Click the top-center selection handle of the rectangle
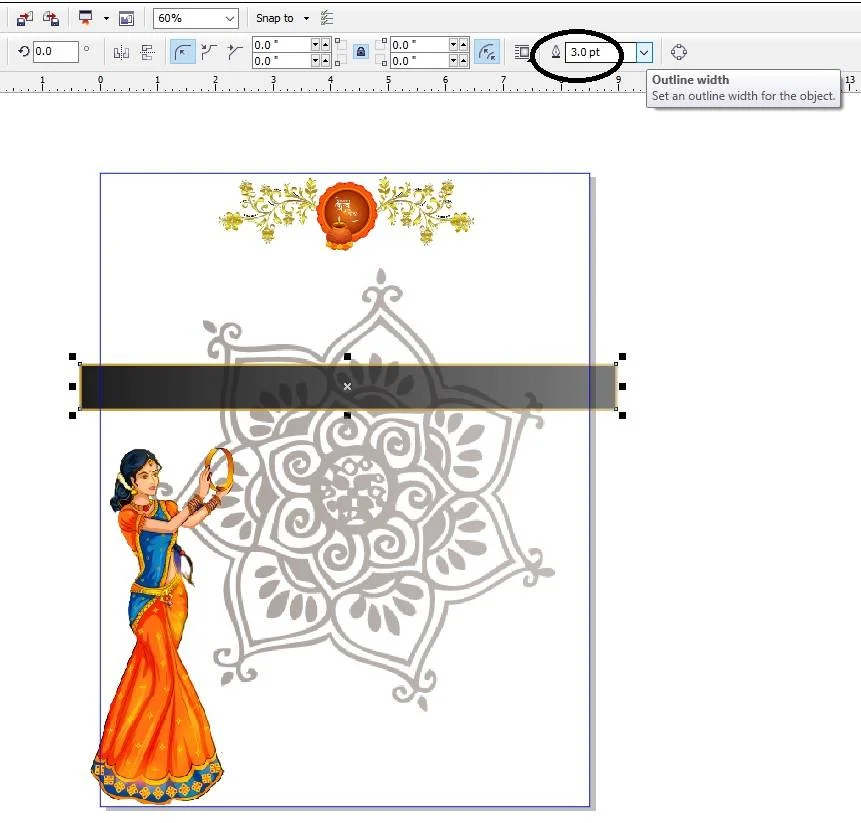Screen dimensions: 861x823 pos(348,357)
